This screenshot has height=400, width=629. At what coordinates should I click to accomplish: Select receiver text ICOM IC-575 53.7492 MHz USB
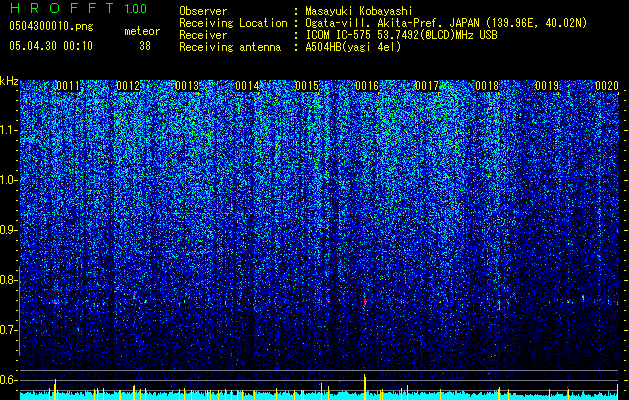click(x=401, y=35)
